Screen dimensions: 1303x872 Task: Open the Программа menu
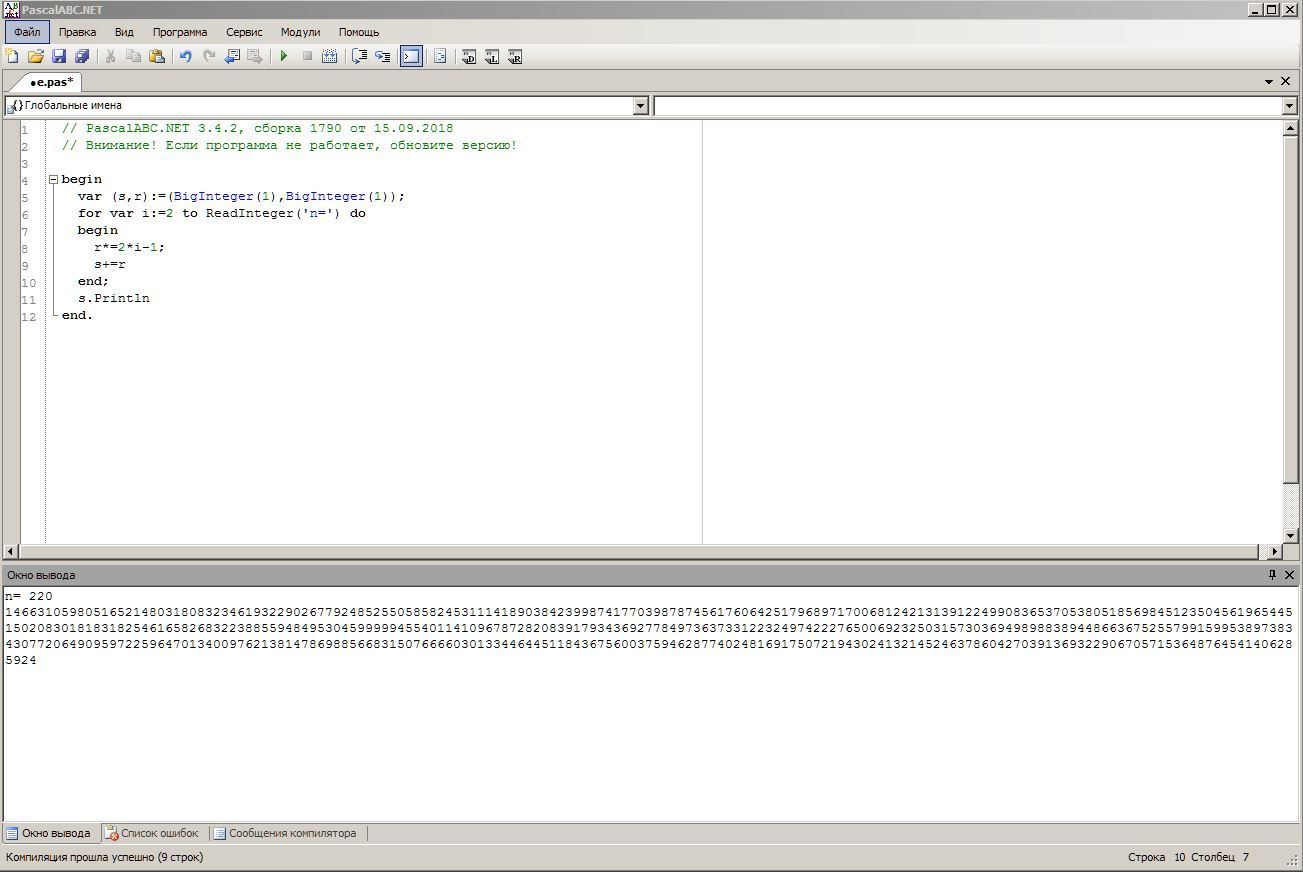(180, 32)
